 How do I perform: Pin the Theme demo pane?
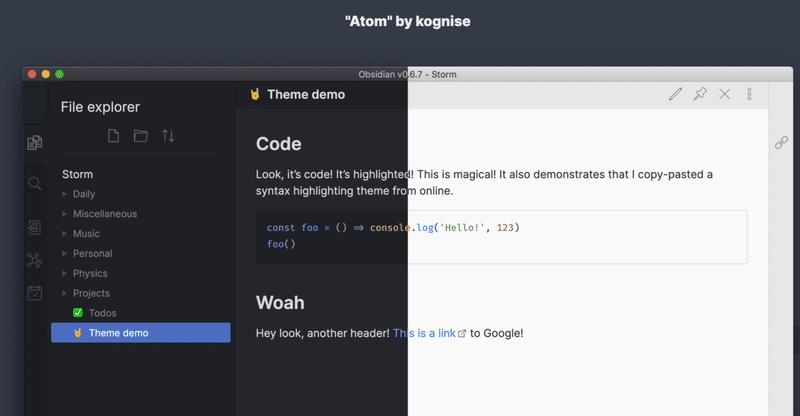(700, 94)
